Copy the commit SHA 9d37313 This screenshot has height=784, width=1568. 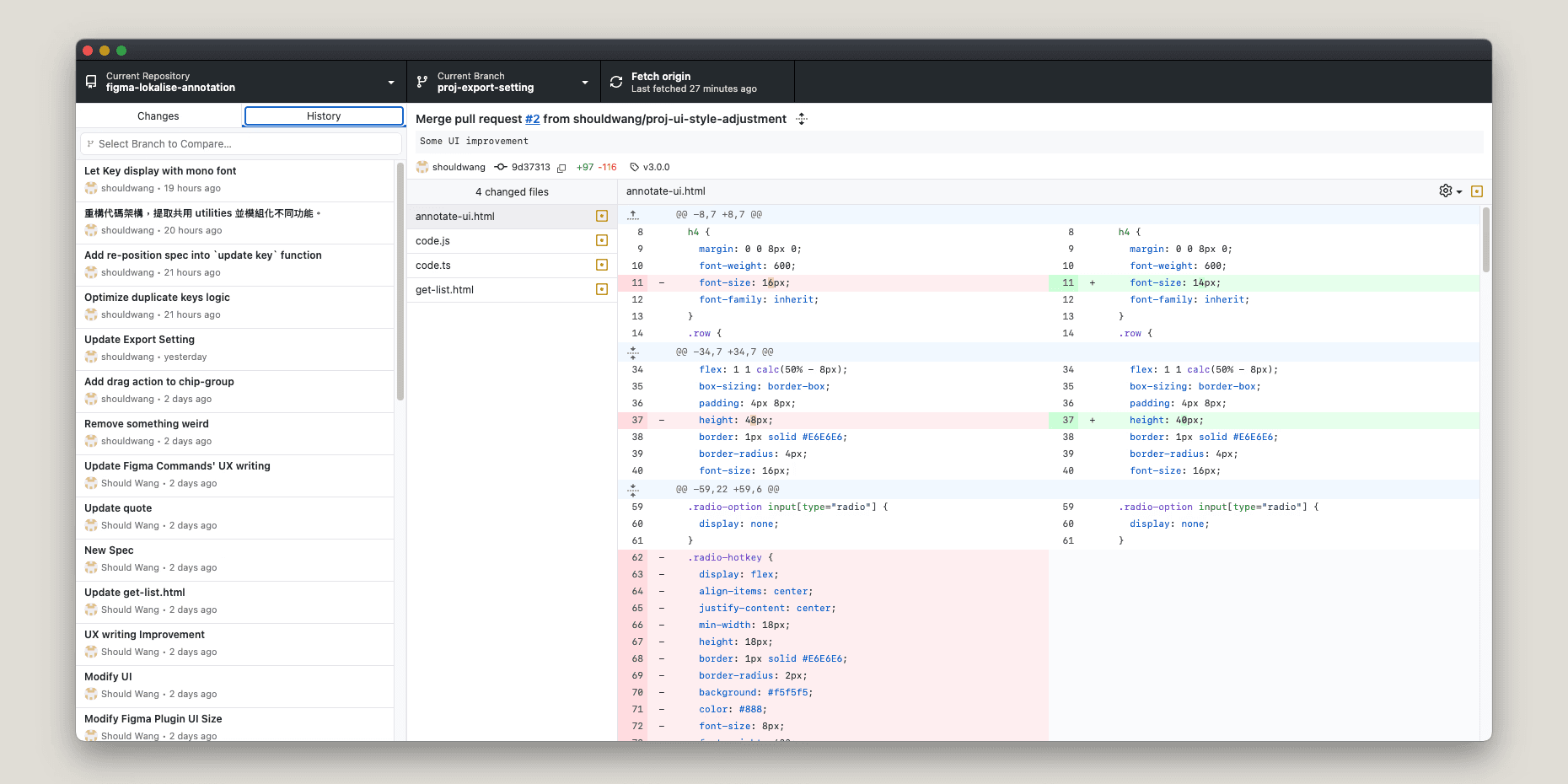[561, 168]
